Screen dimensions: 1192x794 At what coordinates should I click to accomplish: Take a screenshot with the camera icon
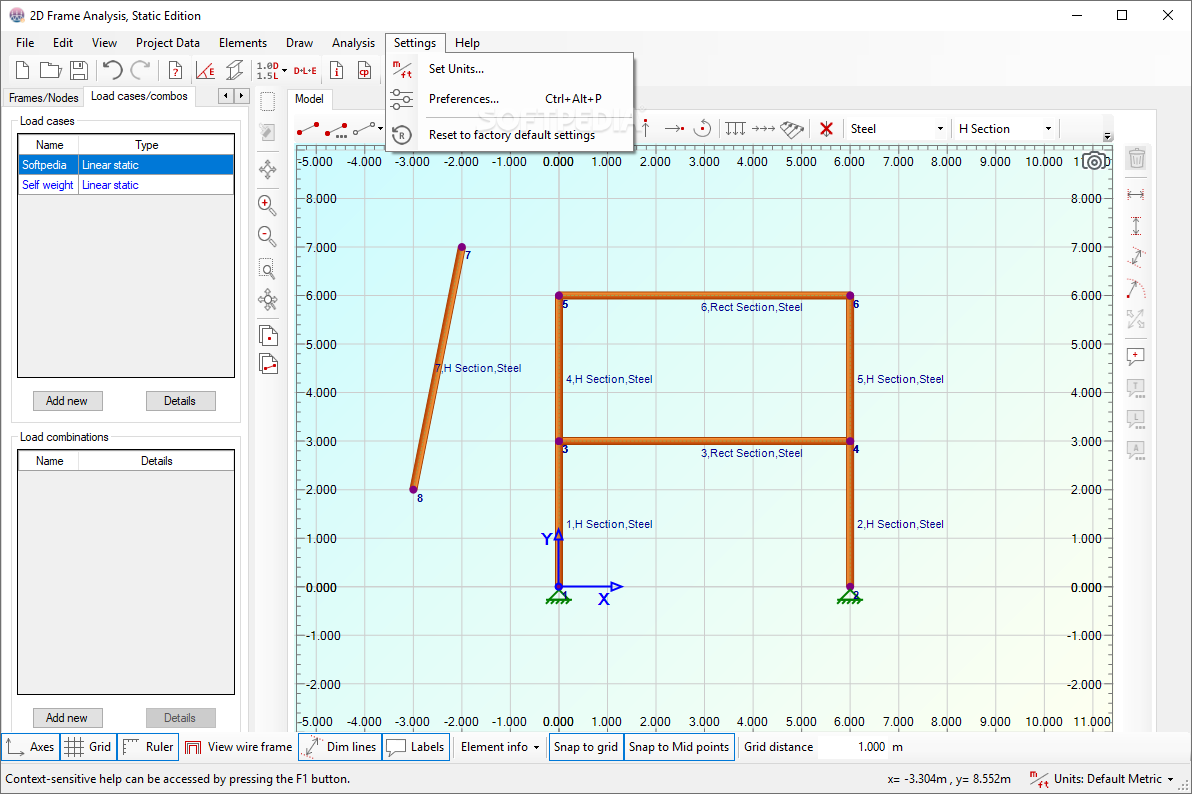(1095, 161)
